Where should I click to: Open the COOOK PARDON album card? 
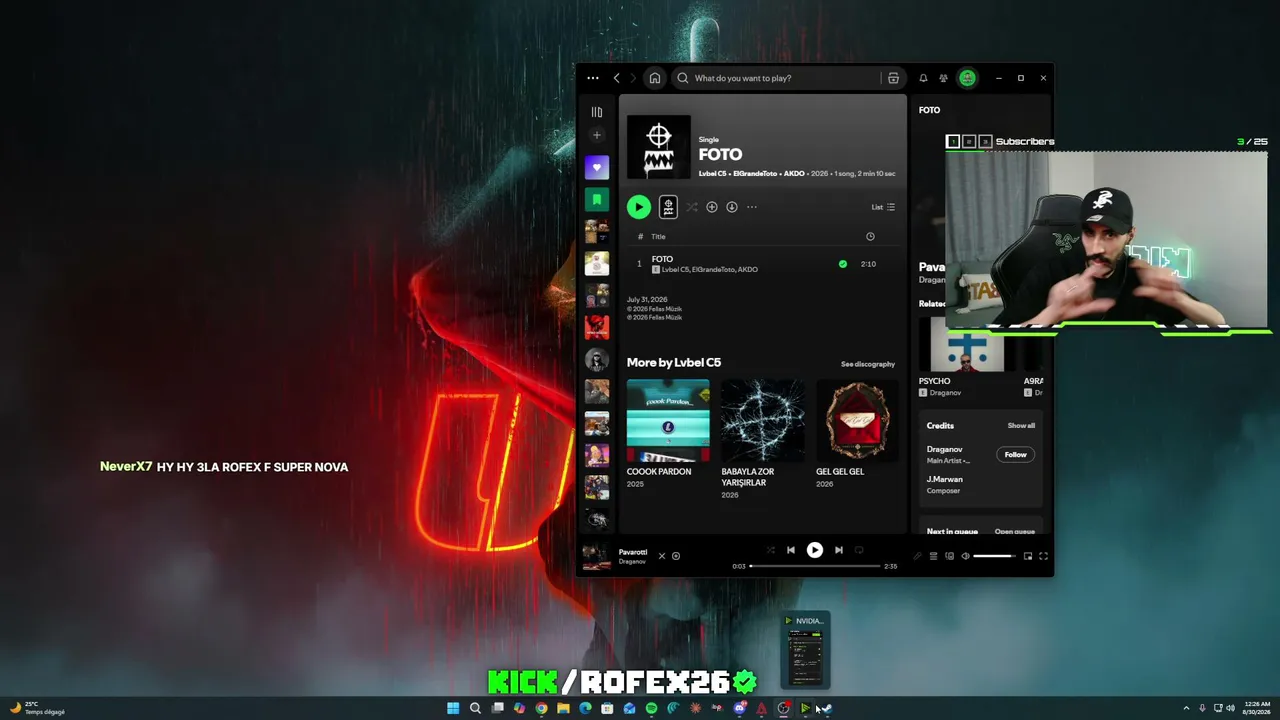pos(668,434)
